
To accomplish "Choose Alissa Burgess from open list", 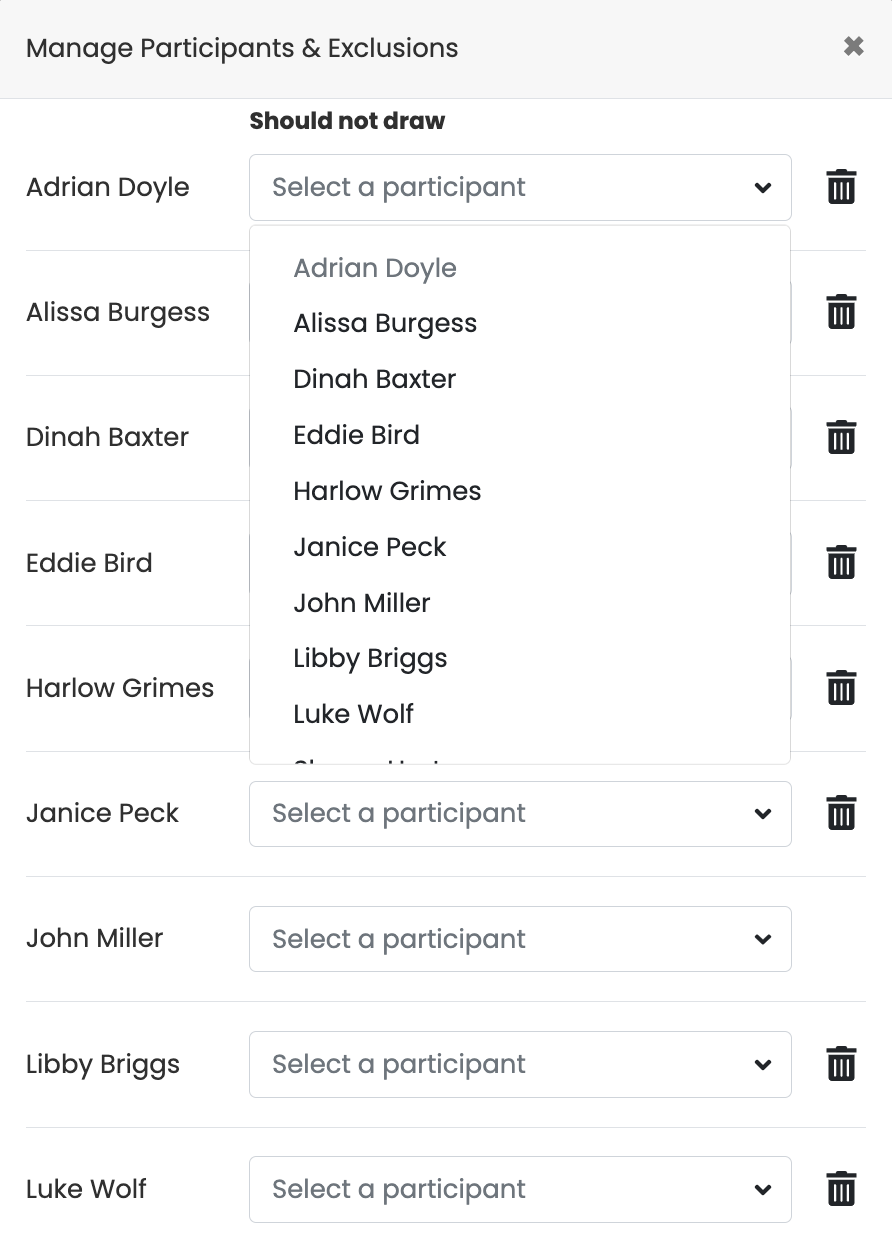I will (385, 323).
